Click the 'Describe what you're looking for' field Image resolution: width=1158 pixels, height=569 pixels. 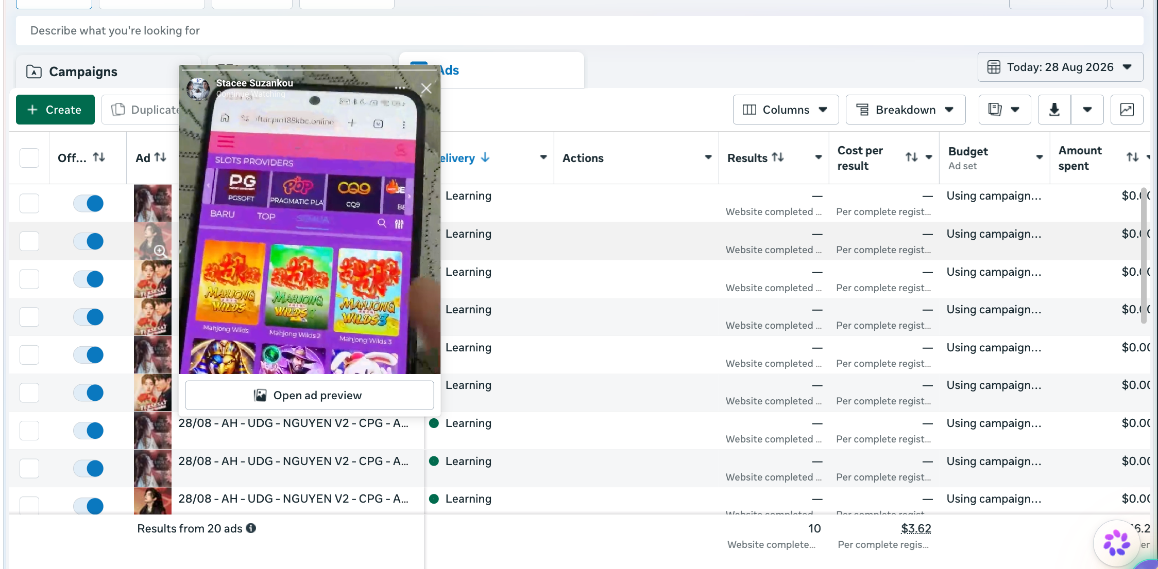point(580,31)
